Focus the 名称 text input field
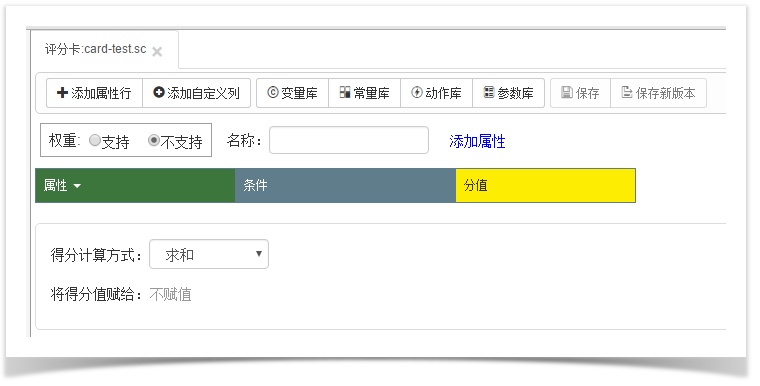Viewport: 760px width, 386px height. [x=348, y=140]
